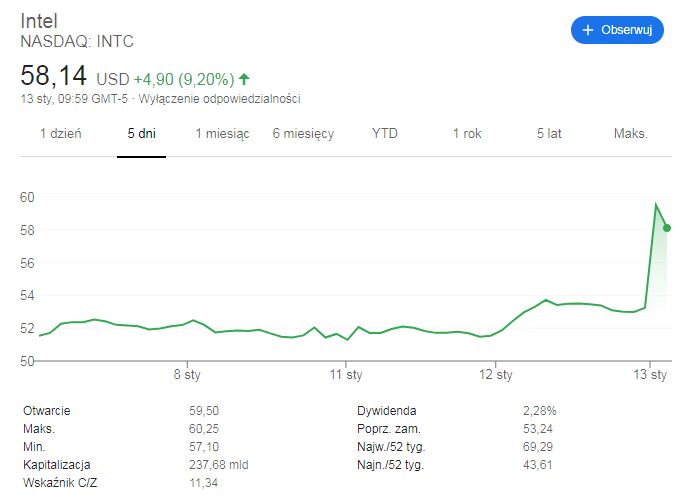This screenshot has width=680, height=500.
Task: Click the green up arrow beside price change
Action: click(244, 79)
